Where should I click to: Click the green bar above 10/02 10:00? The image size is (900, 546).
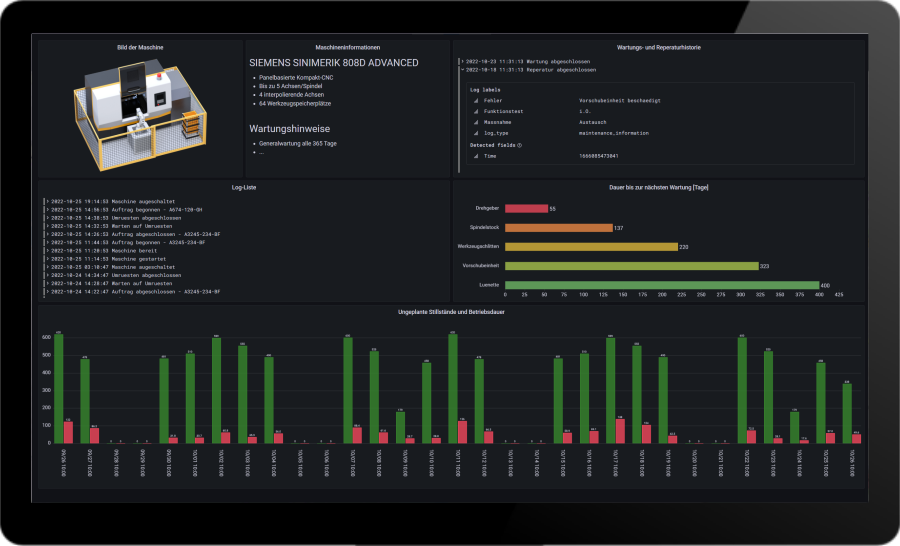click(x=216, y=390)
